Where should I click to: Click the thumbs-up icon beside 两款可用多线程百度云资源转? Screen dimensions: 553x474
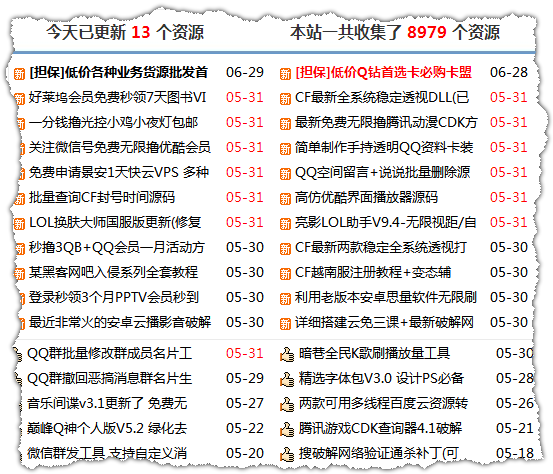tap(287, 405)
